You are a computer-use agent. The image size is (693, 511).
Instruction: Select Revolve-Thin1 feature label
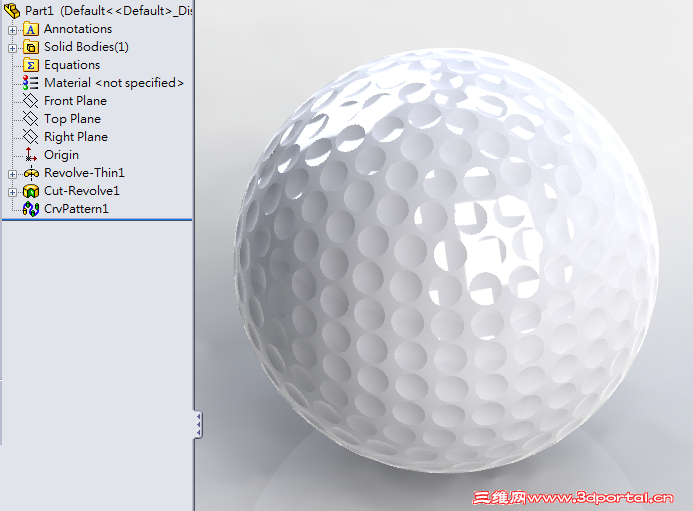(x=84, y=172)
